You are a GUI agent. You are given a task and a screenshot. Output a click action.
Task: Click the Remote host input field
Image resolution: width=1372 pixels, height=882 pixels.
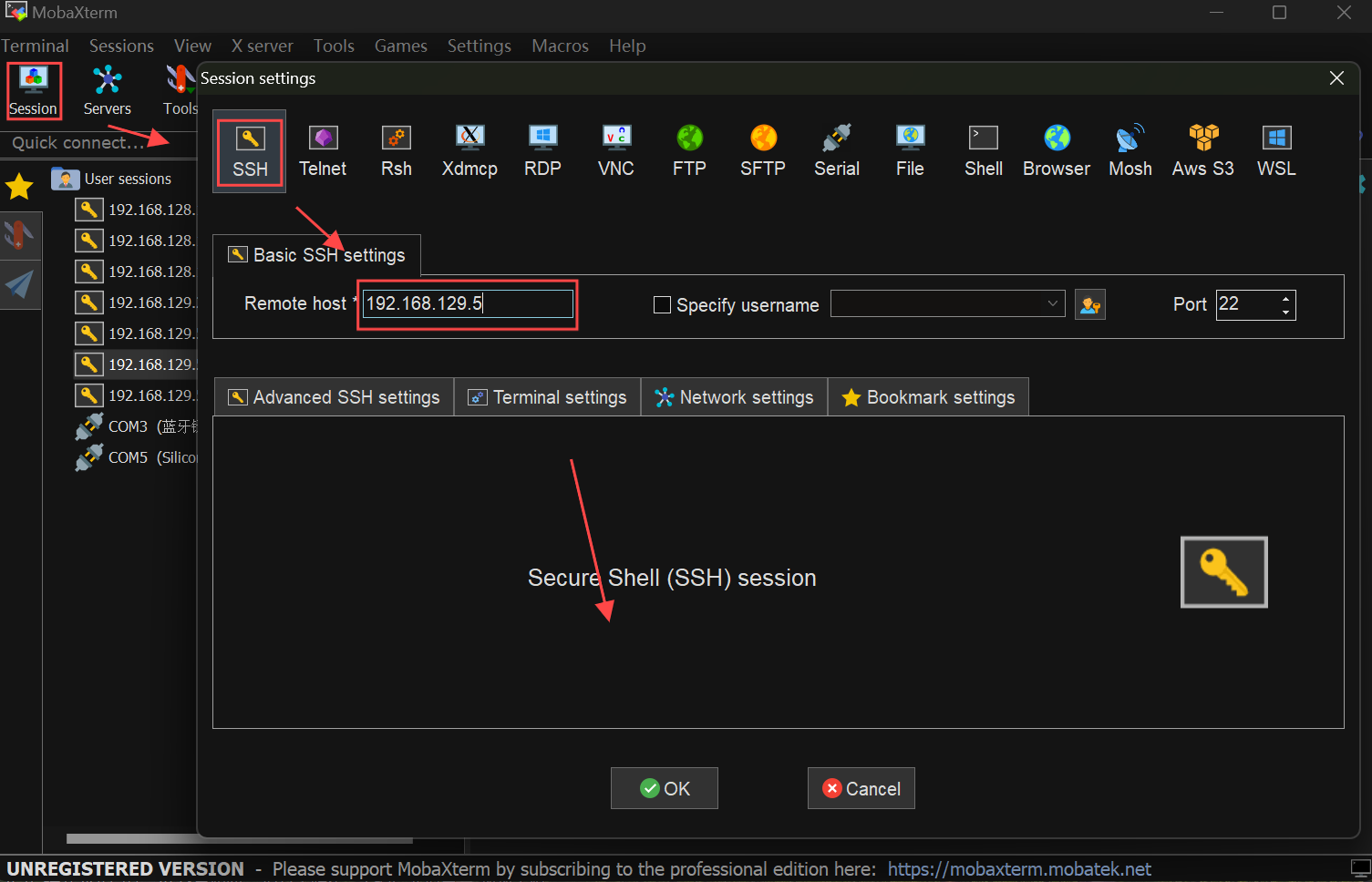coord(468,303)
